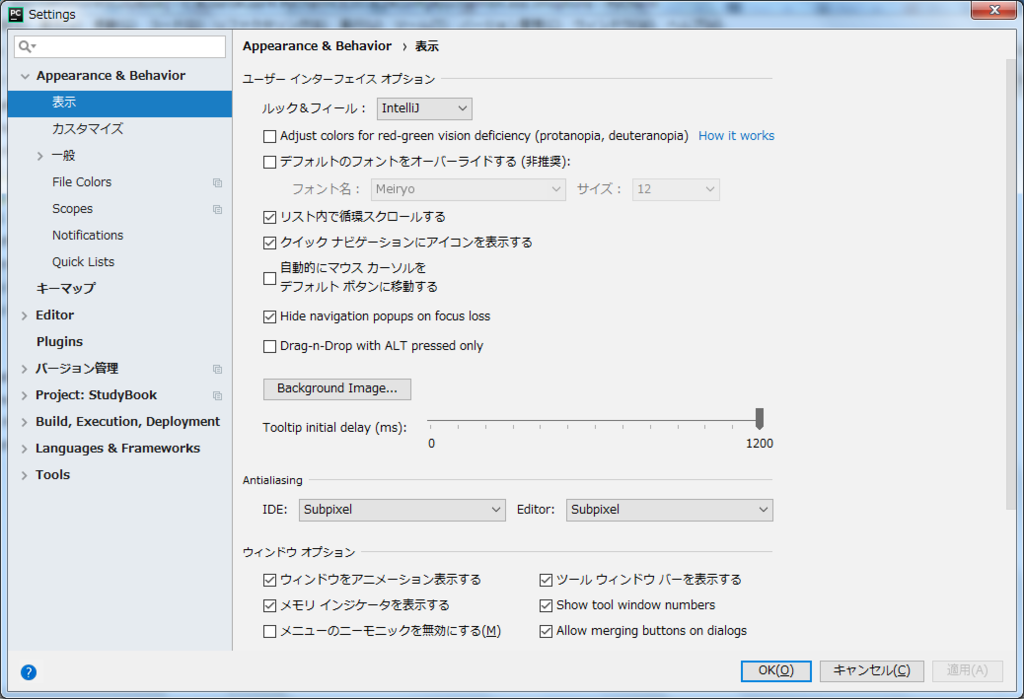
Task: Uncheck ウィンドウをアニメーション表示する
Action: [269, 580]
